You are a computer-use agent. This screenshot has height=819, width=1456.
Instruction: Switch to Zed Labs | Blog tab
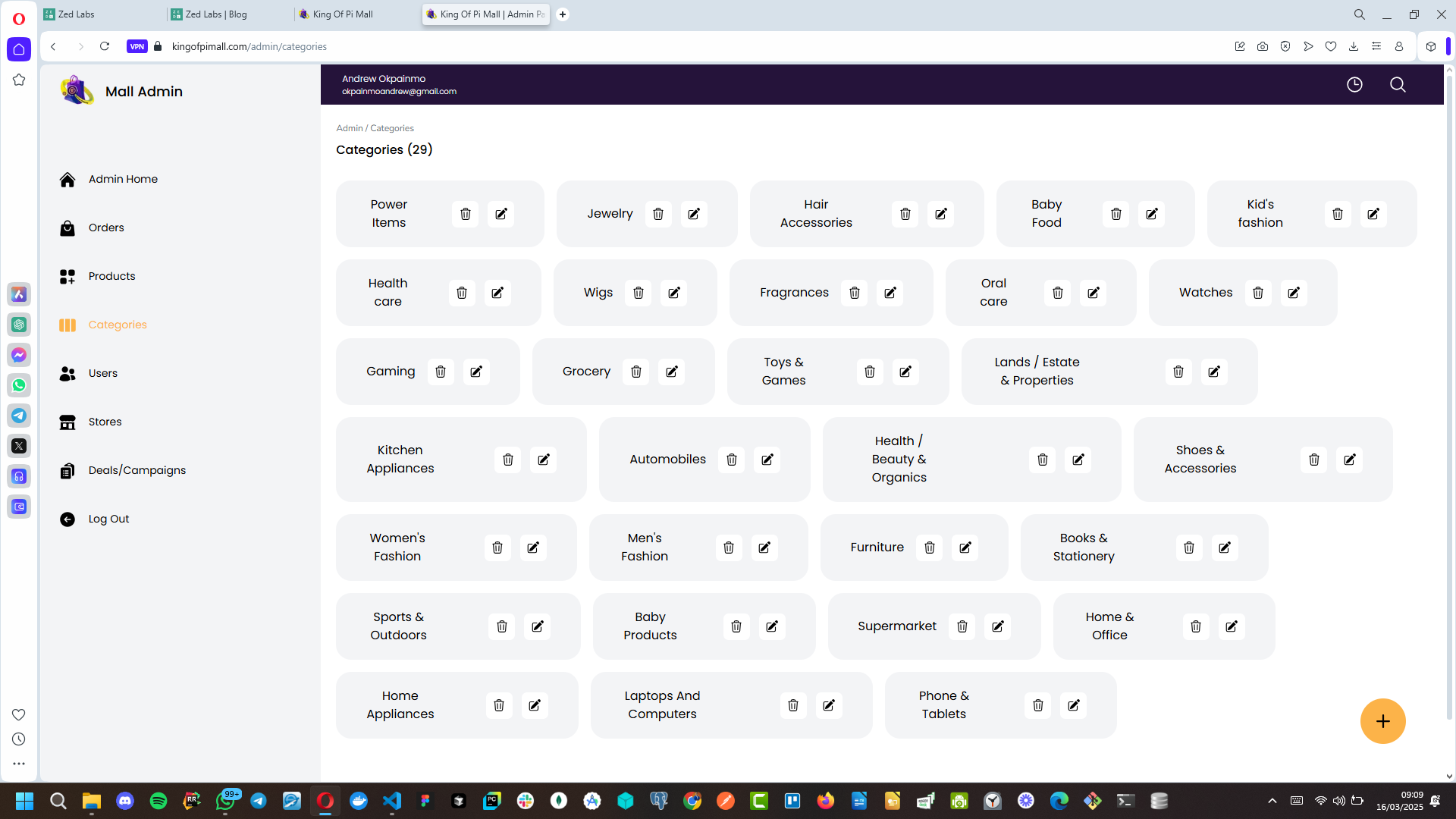coord(216,14)
